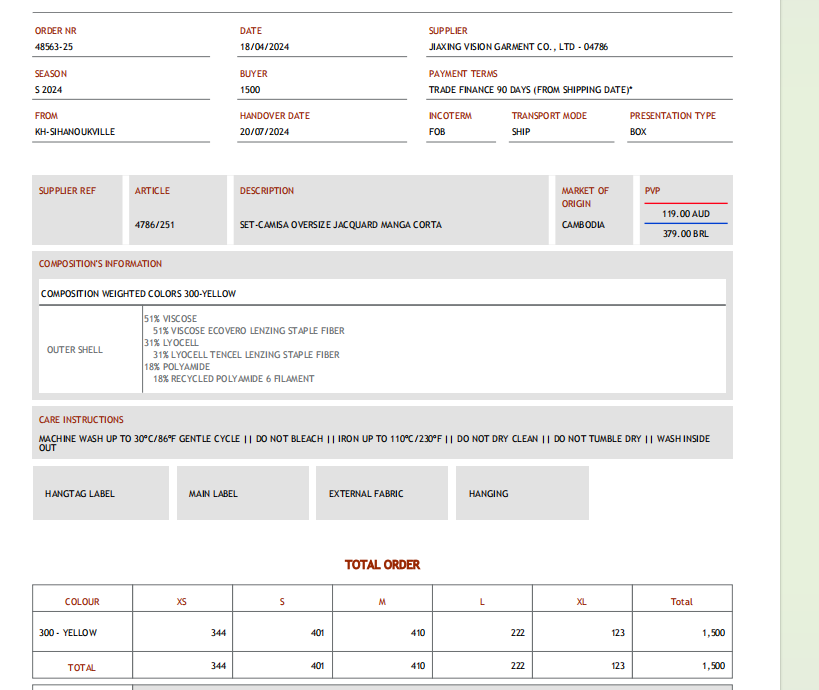The width and height of the screenshot is (819, 690).
Task: Click the 379.00 BRL price
Action: (x=685, y=234)
